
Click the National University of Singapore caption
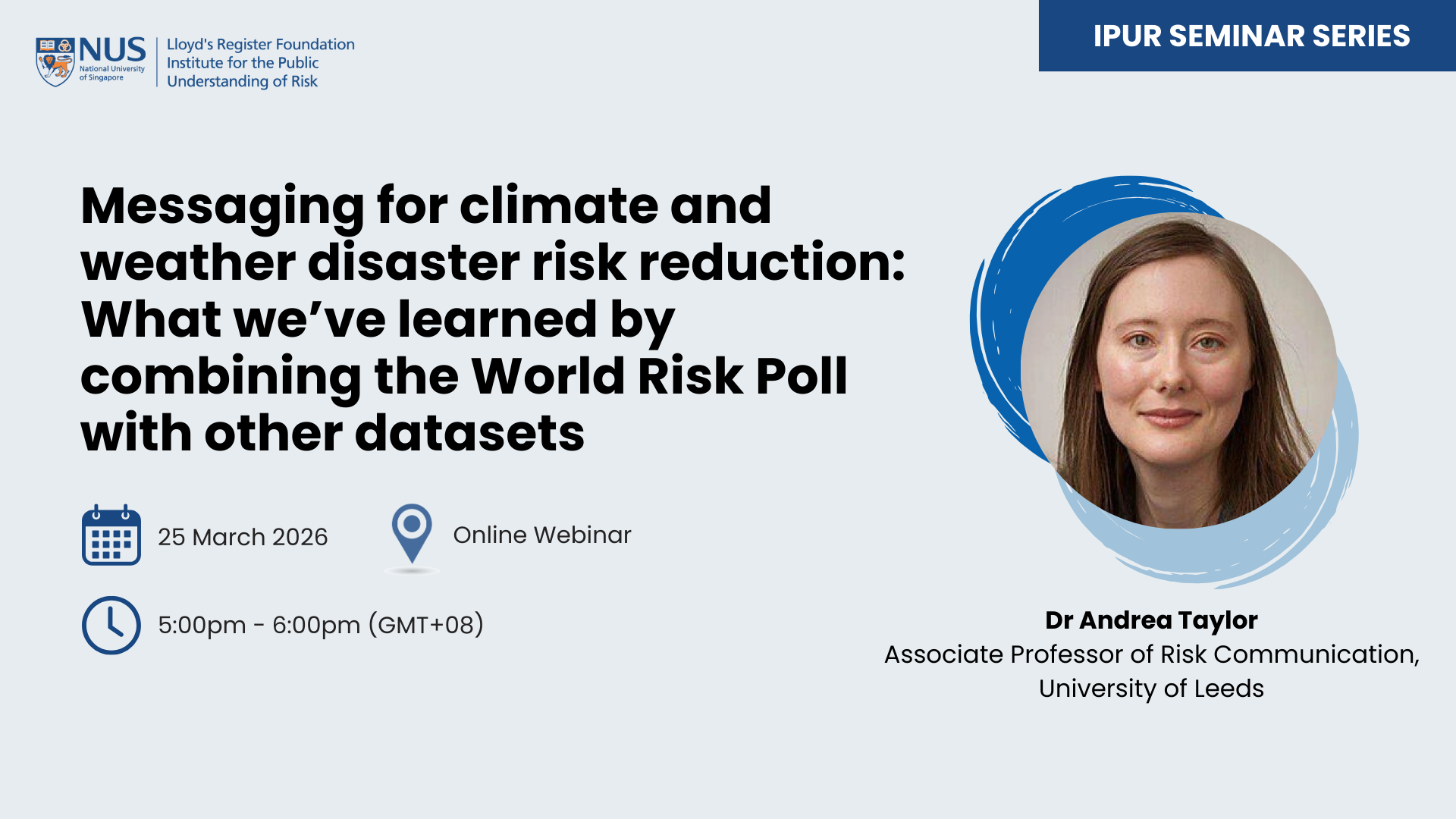click(111, 73)
